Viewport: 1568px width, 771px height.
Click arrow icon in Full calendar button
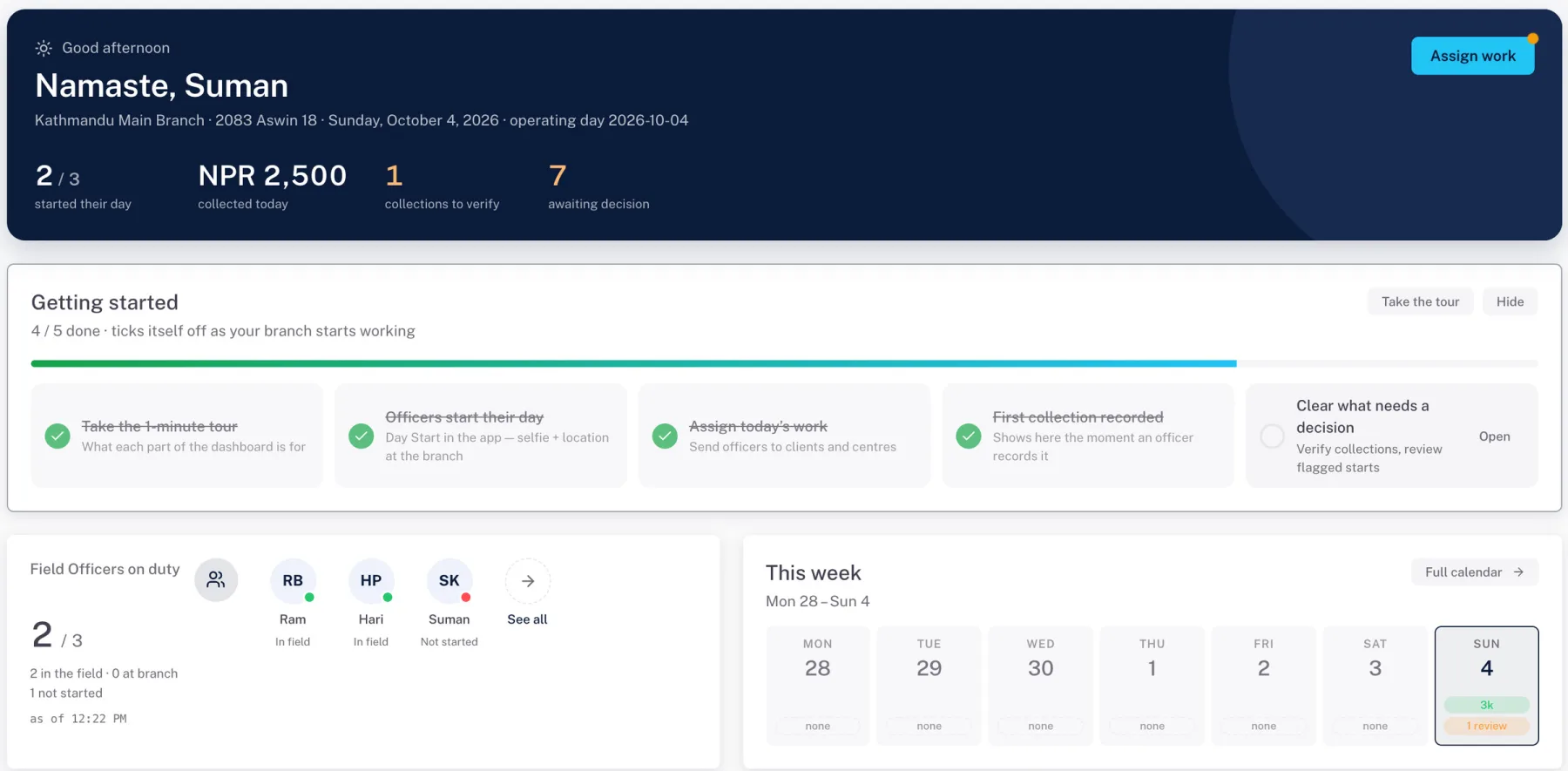[x=1518, y=572]
